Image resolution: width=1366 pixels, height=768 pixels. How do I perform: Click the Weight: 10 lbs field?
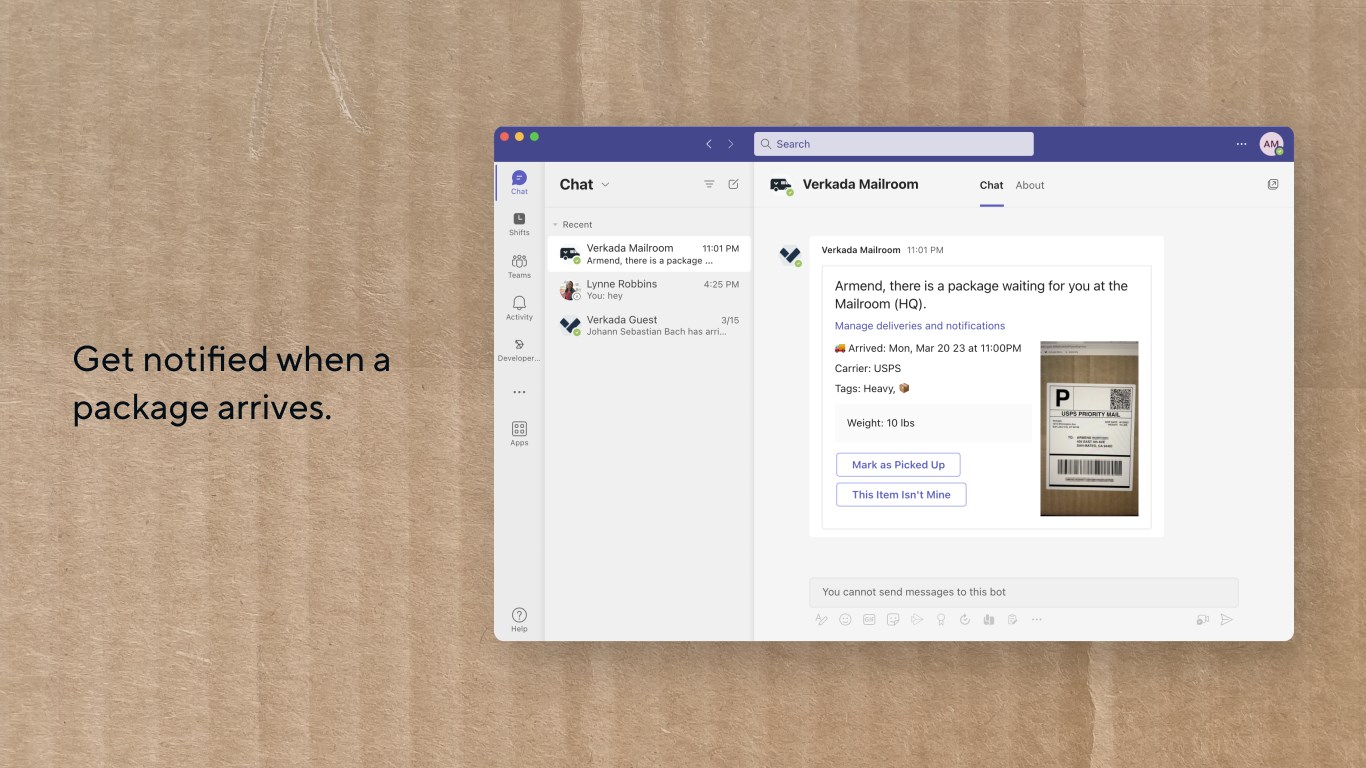click(x=933, y=423)
